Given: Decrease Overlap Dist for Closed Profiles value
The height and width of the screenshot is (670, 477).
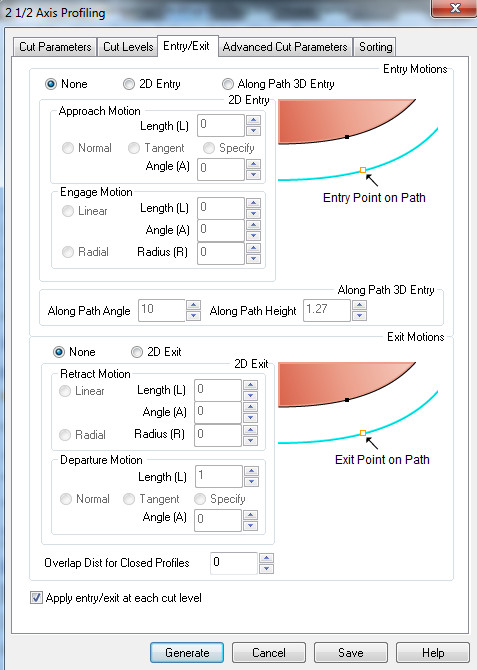Looking at the screenshot, I should coord(267,569).
